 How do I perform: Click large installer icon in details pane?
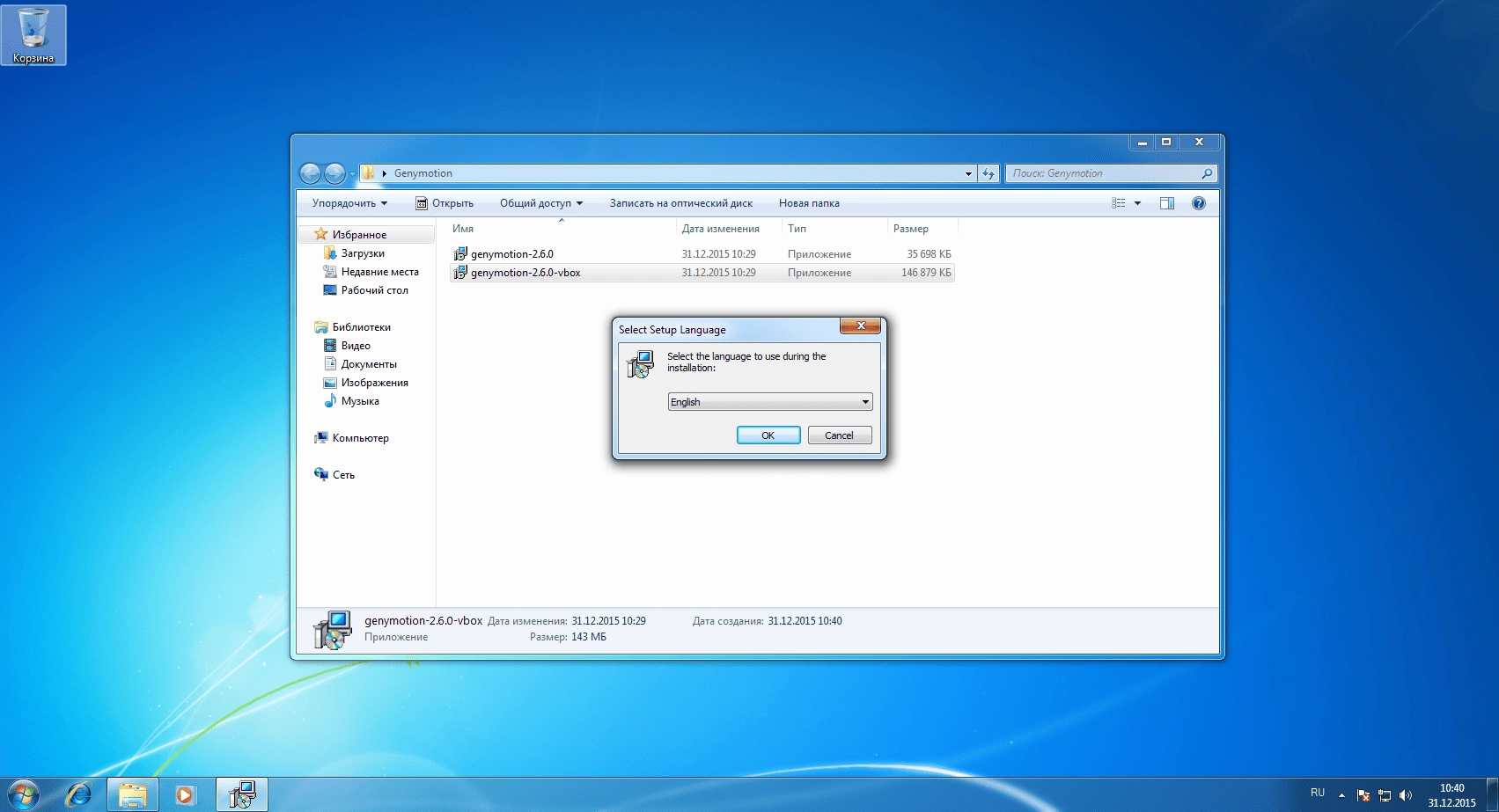point(333,630)
